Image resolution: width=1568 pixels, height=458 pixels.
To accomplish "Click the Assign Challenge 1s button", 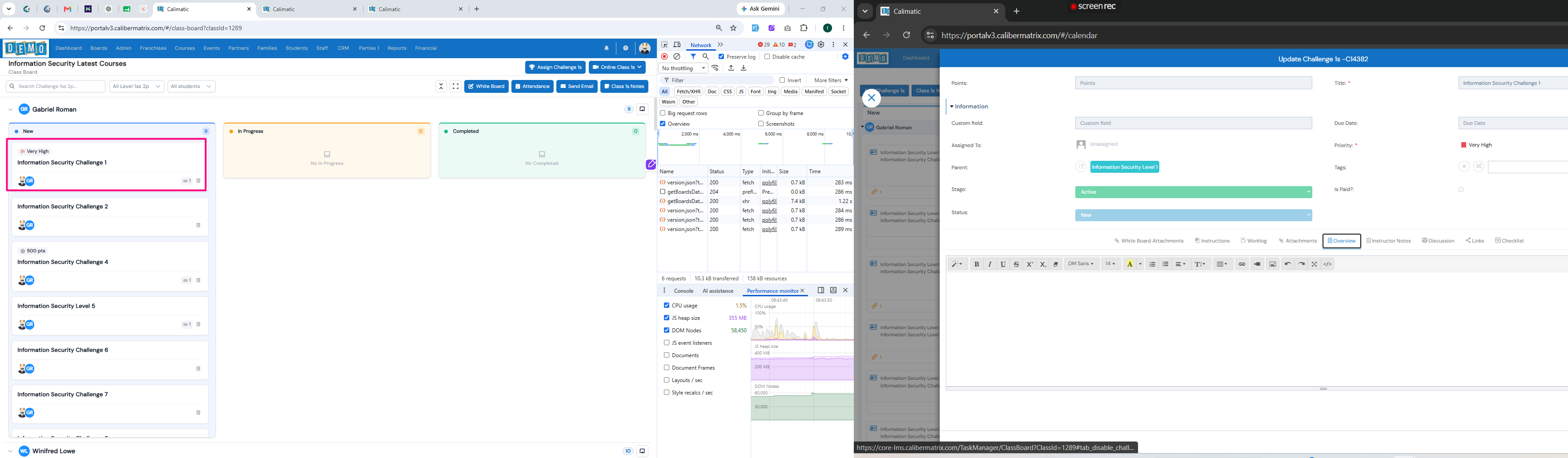I will 555,68.
